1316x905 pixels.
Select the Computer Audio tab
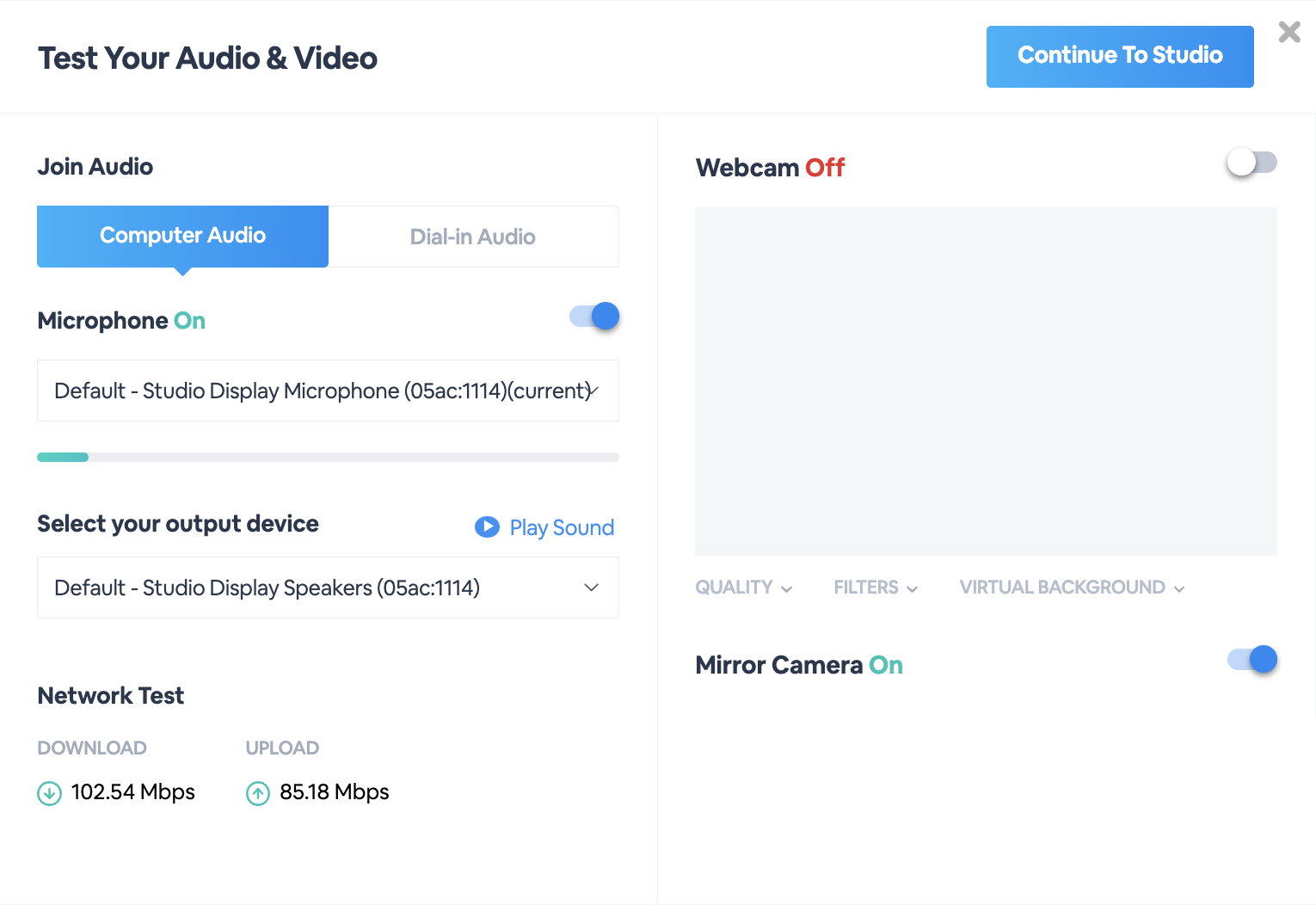(182, 236)
